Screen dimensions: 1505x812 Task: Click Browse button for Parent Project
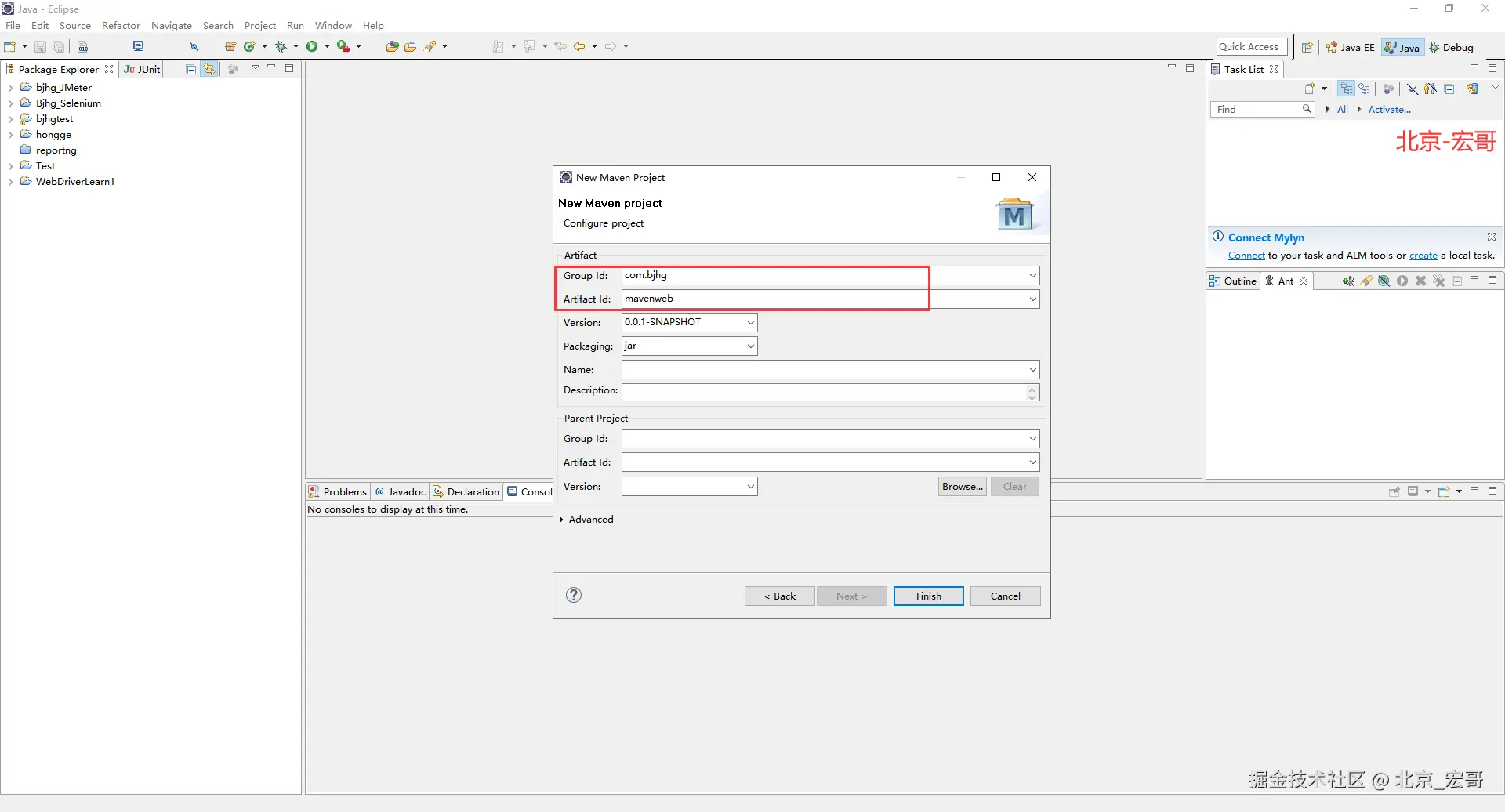tap(963, 487)
